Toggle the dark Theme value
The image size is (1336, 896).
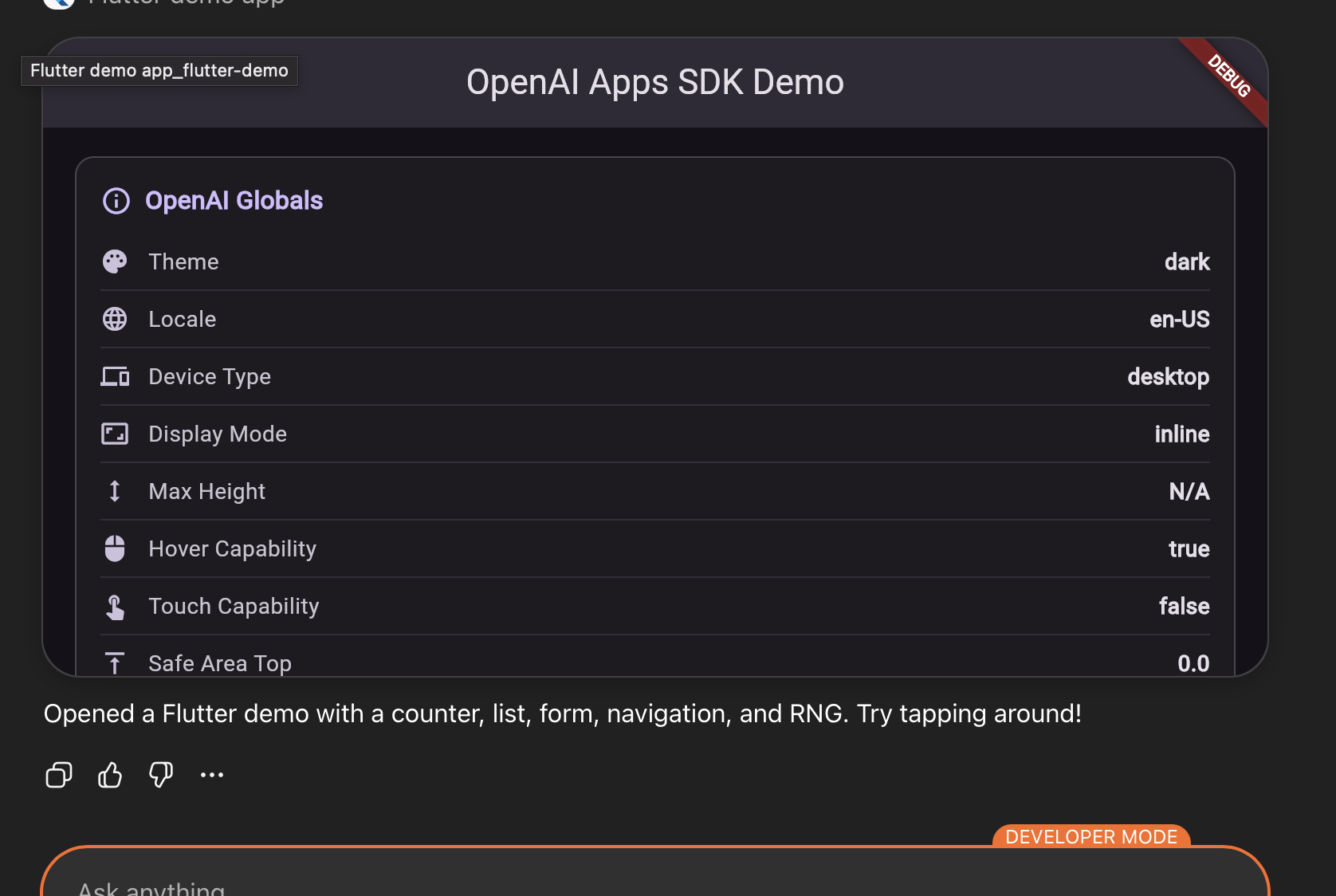coord(1187,261)
